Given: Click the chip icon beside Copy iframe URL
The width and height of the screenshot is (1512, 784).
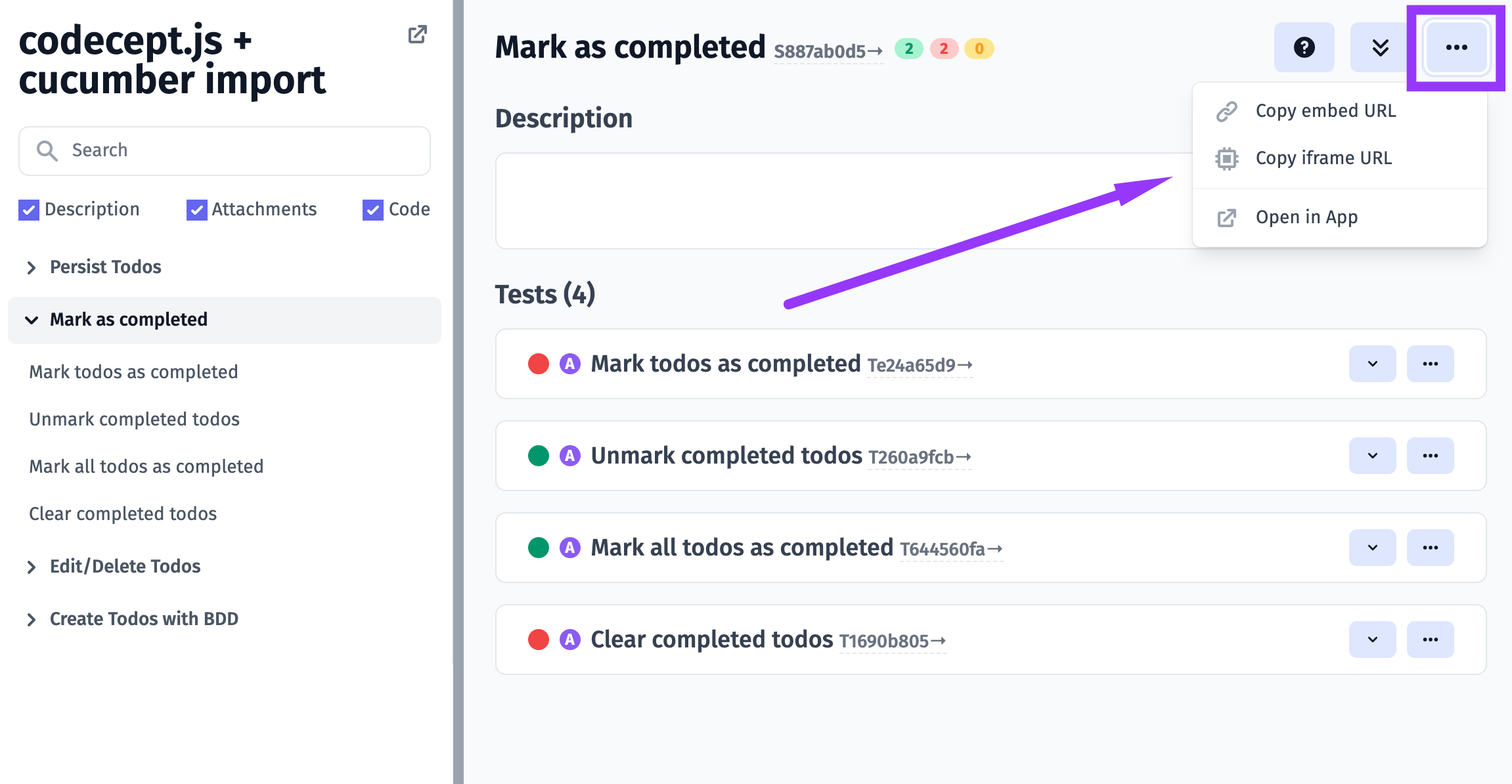Looking at the screenshot, I should (1226, 159).
